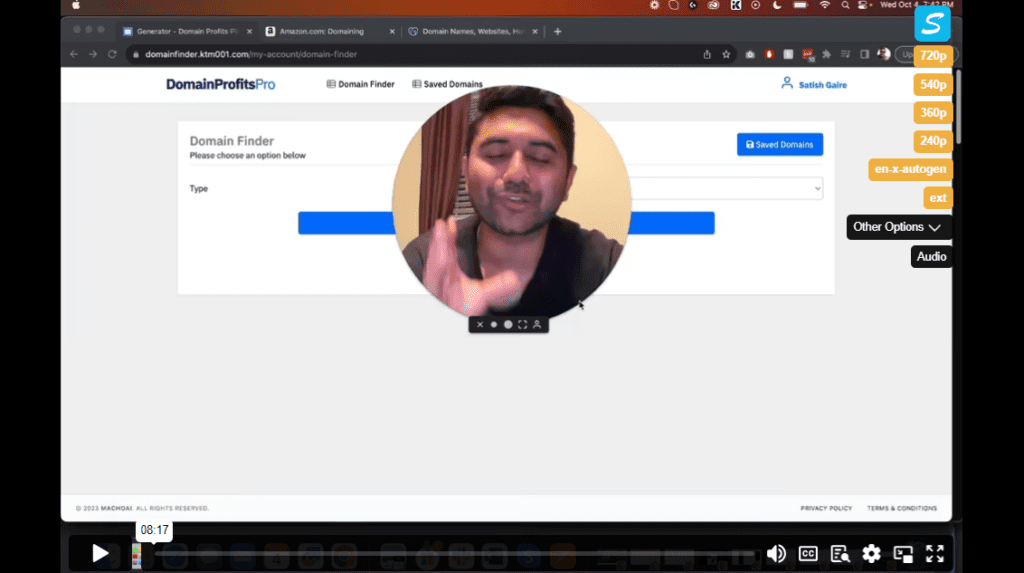Open the extensions puzzle icon

click(826, 54)
